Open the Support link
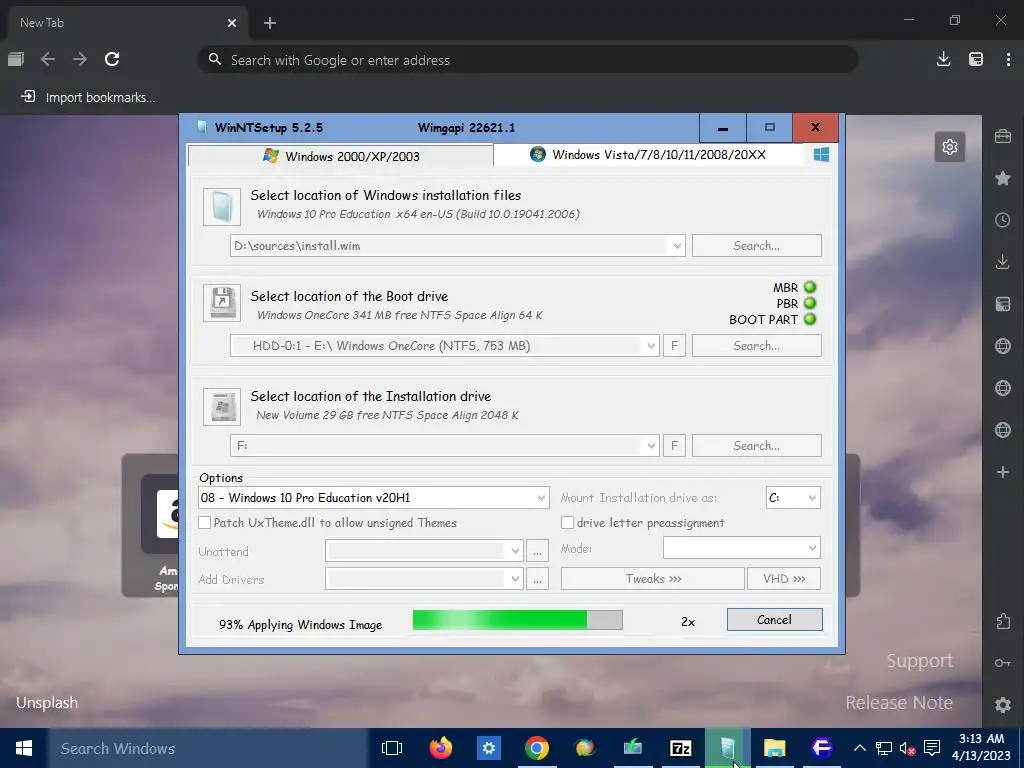1024x768 pixels. 920,661
